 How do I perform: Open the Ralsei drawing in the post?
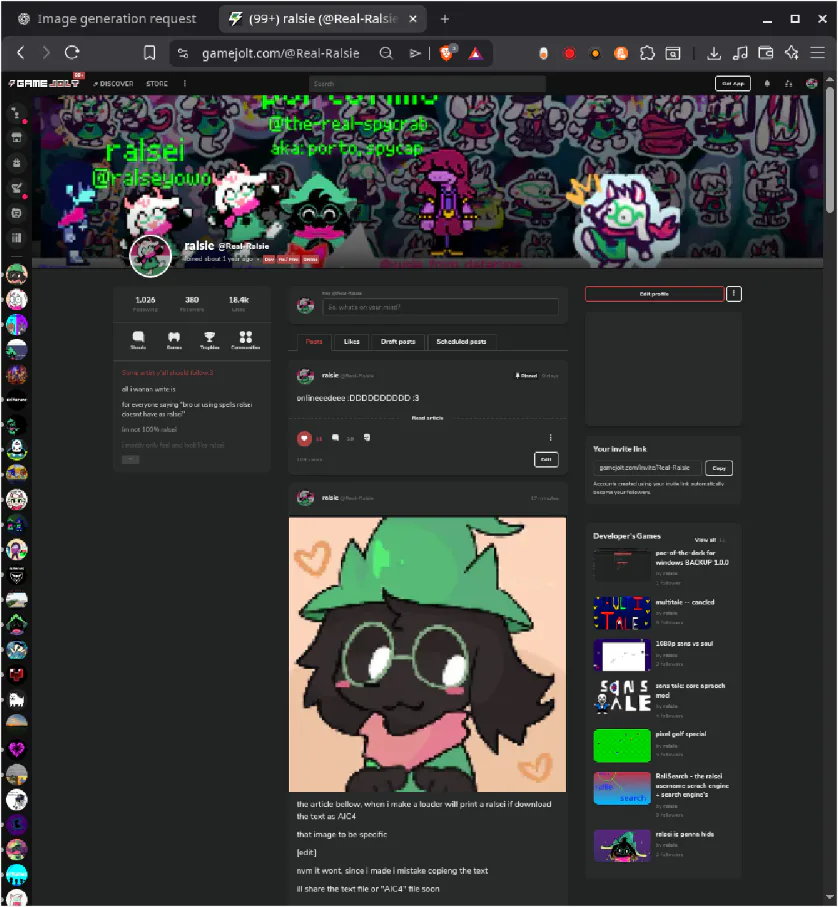point(427,654)
